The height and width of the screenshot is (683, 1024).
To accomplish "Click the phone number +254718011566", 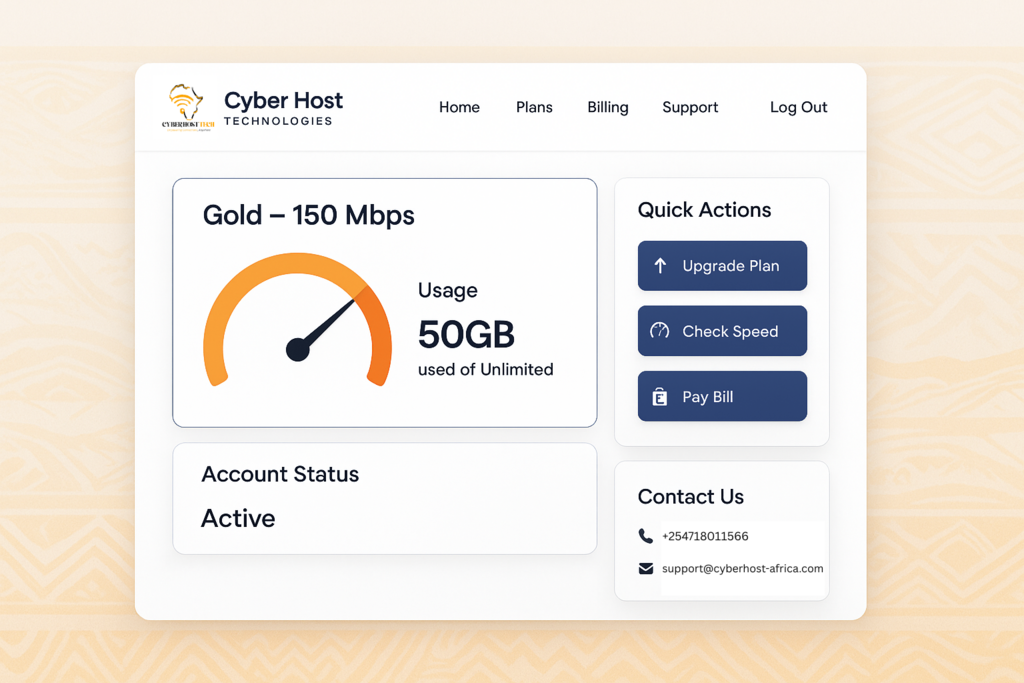I will tap(705, 536).
